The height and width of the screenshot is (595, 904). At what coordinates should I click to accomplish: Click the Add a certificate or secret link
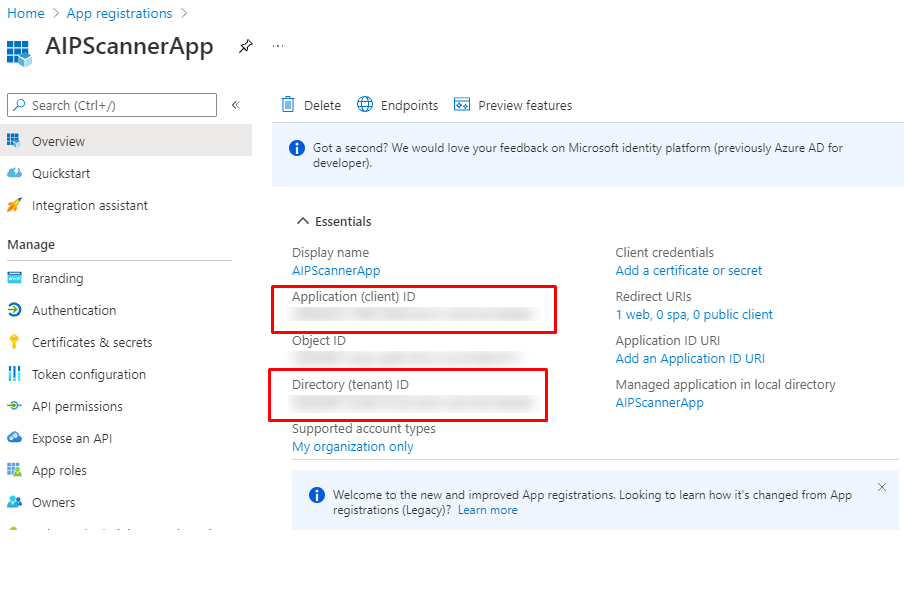click(688, 271)
